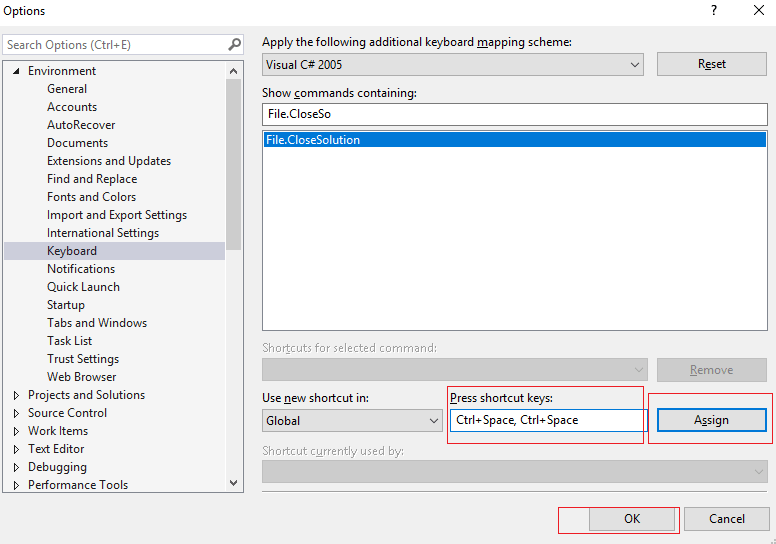
Task: Expand the Debugging node
Action: (x=16, y=467)
